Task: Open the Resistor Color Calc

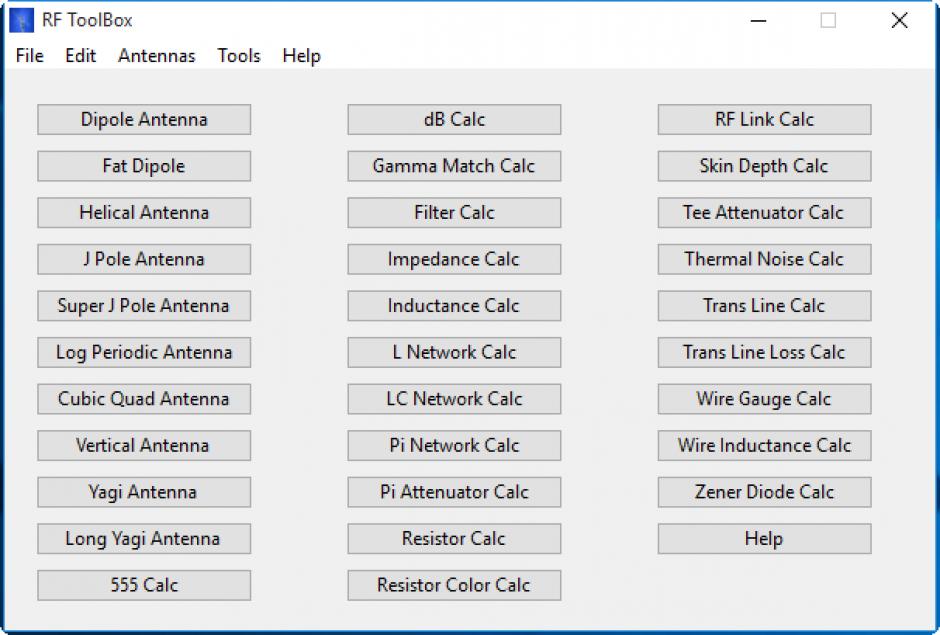Action: point(454,585)
